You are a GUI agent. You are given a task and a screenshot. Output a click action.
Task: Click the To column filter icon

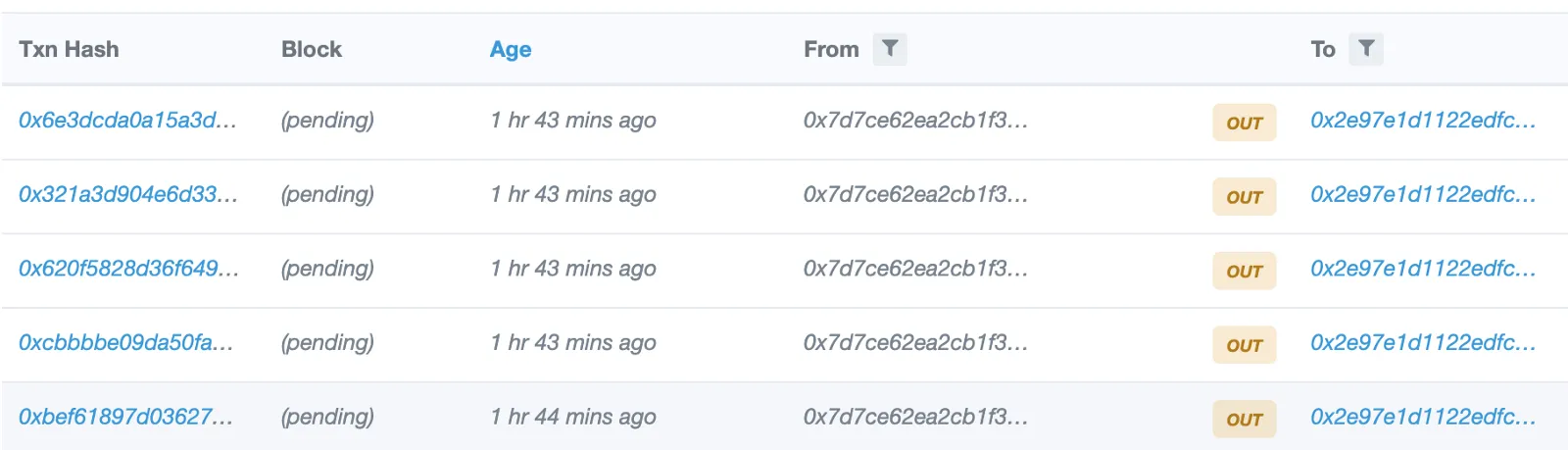pos(1366,49)
